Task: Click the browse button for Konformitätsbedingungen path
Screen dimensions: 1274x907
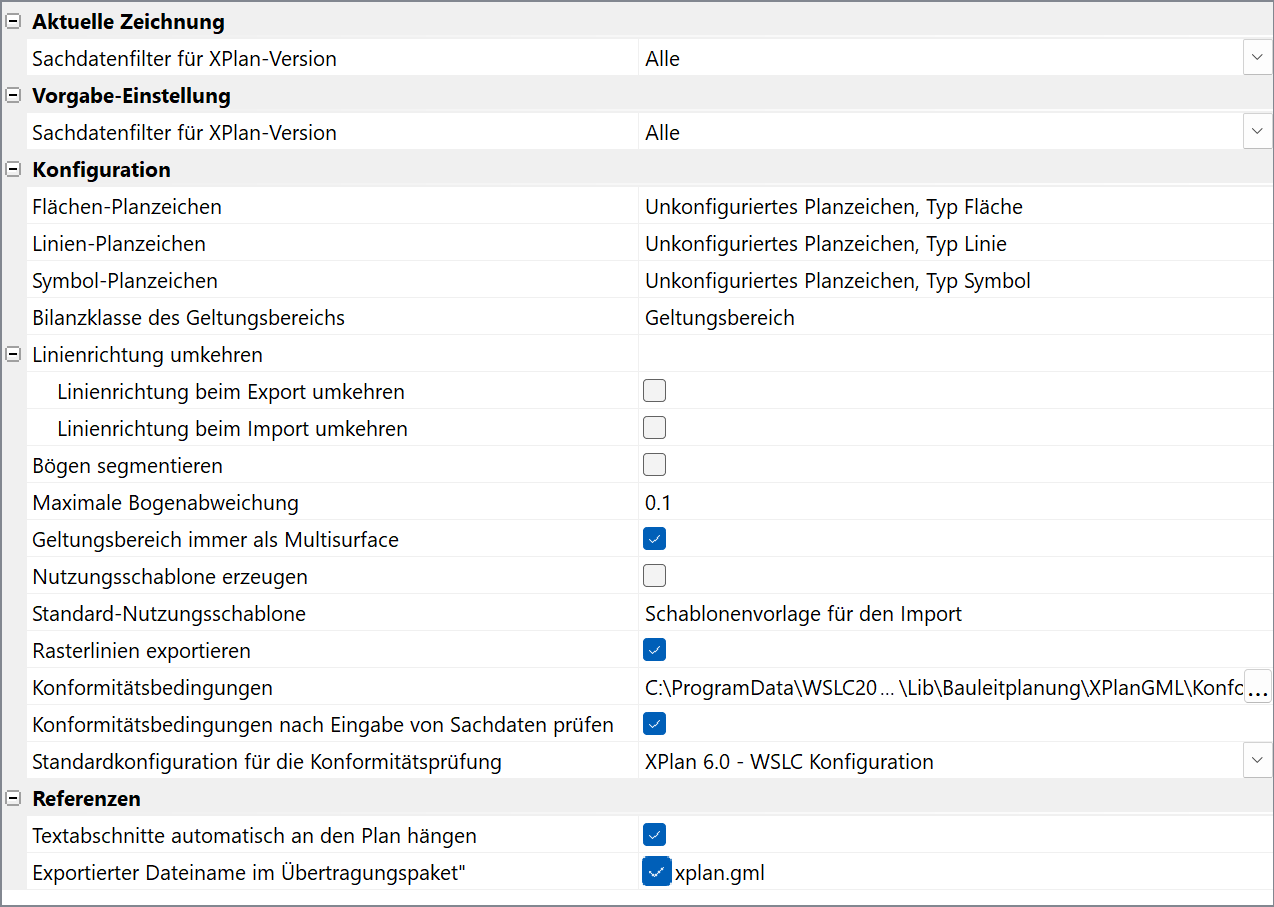Action: [1257, 689]
